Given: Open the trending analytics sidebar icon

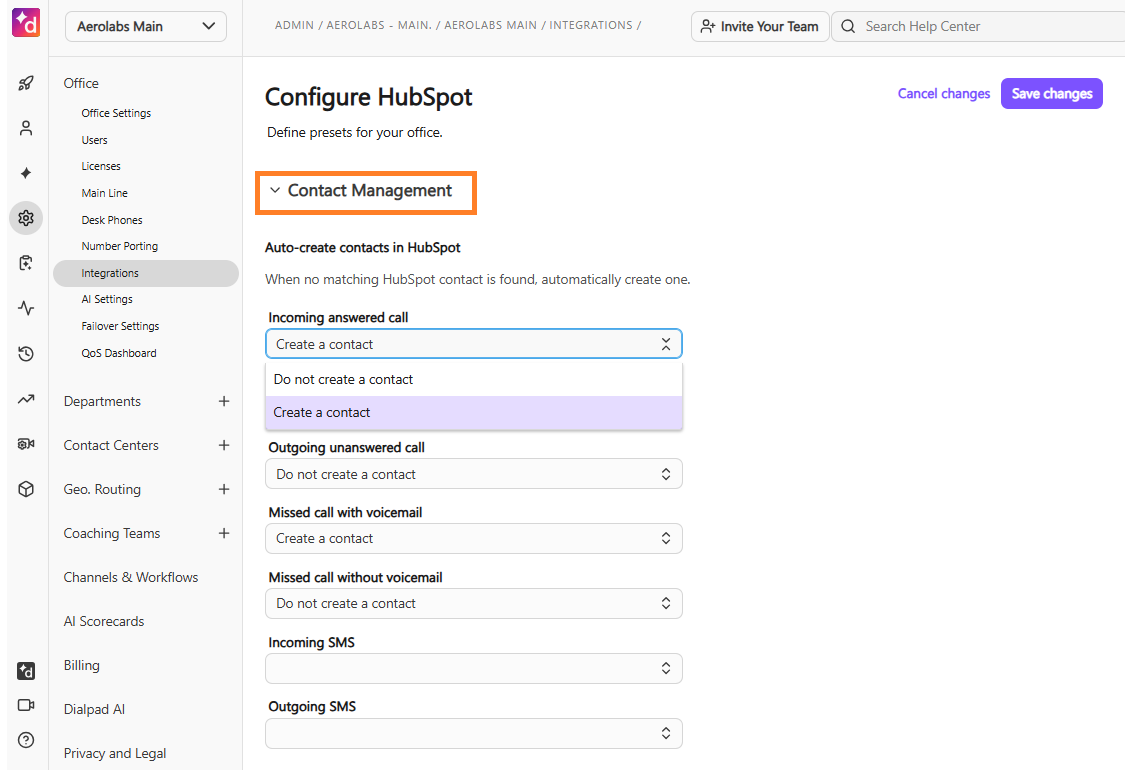Looking at the screenshot, I should tap(26, 399).
